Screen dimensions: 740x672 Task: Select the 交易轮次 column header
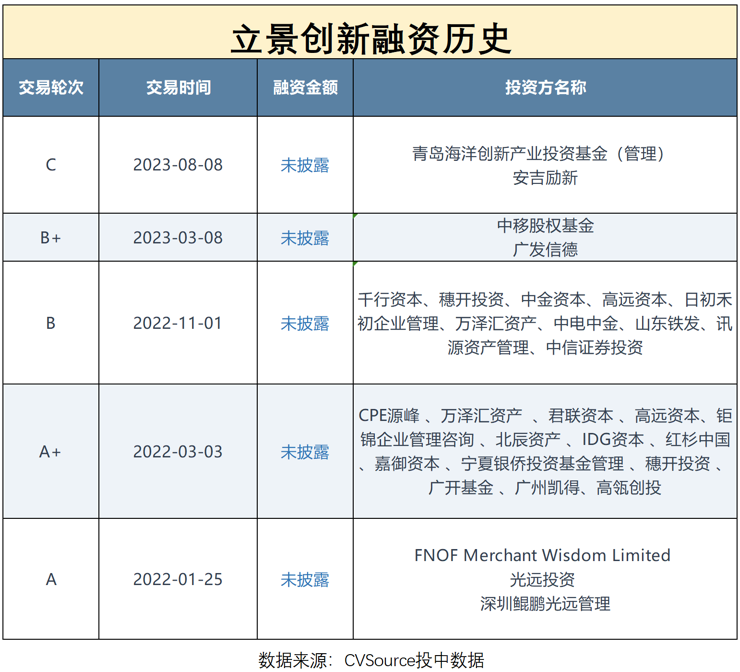pos(51,87)
